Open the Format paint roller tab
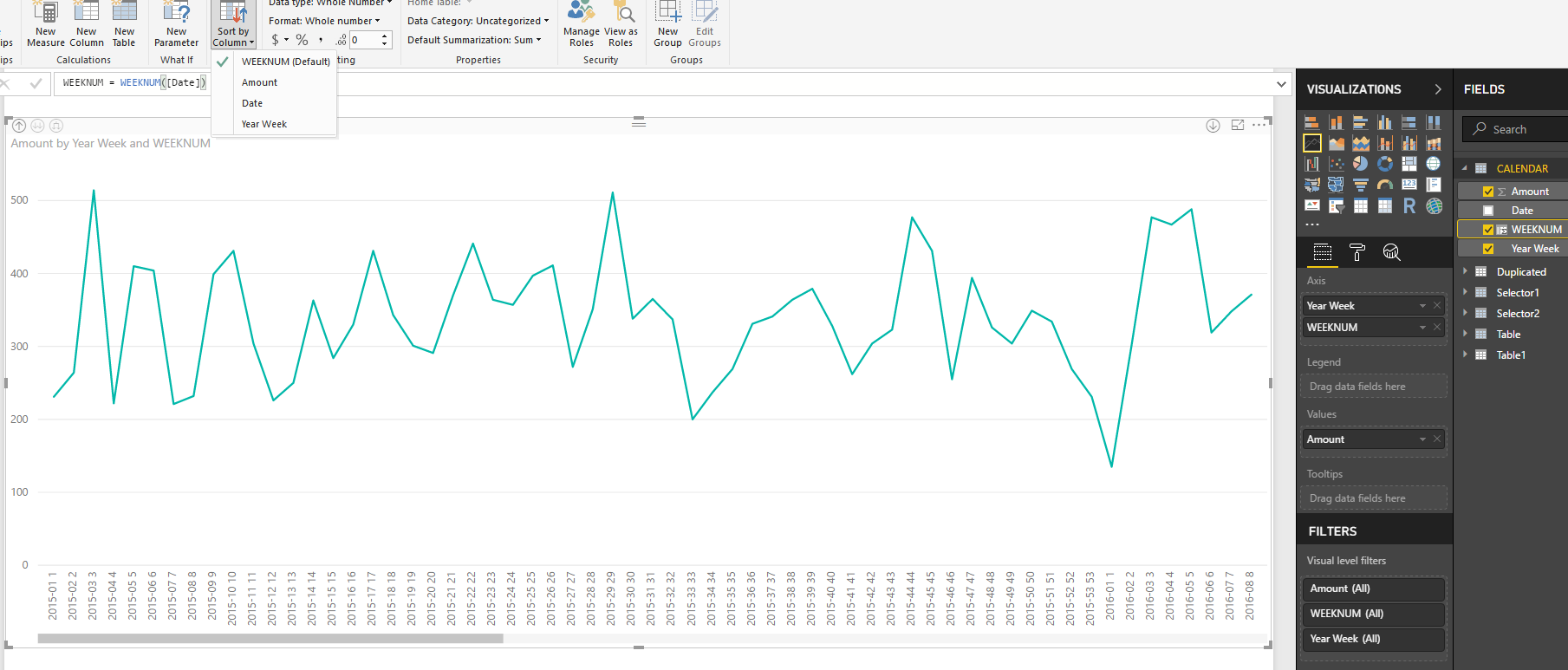 pyautogui.click(x=1357, y=252)
